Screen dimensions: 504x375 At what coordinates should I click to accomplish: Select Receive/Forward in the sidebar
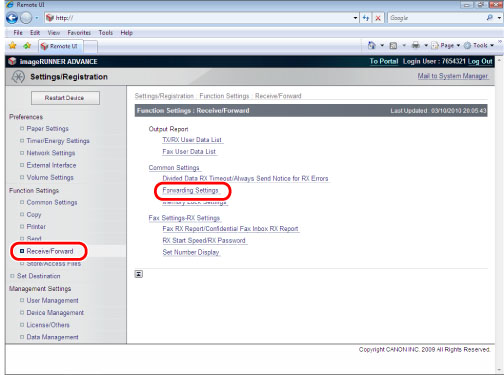click(x=50, y=251)
